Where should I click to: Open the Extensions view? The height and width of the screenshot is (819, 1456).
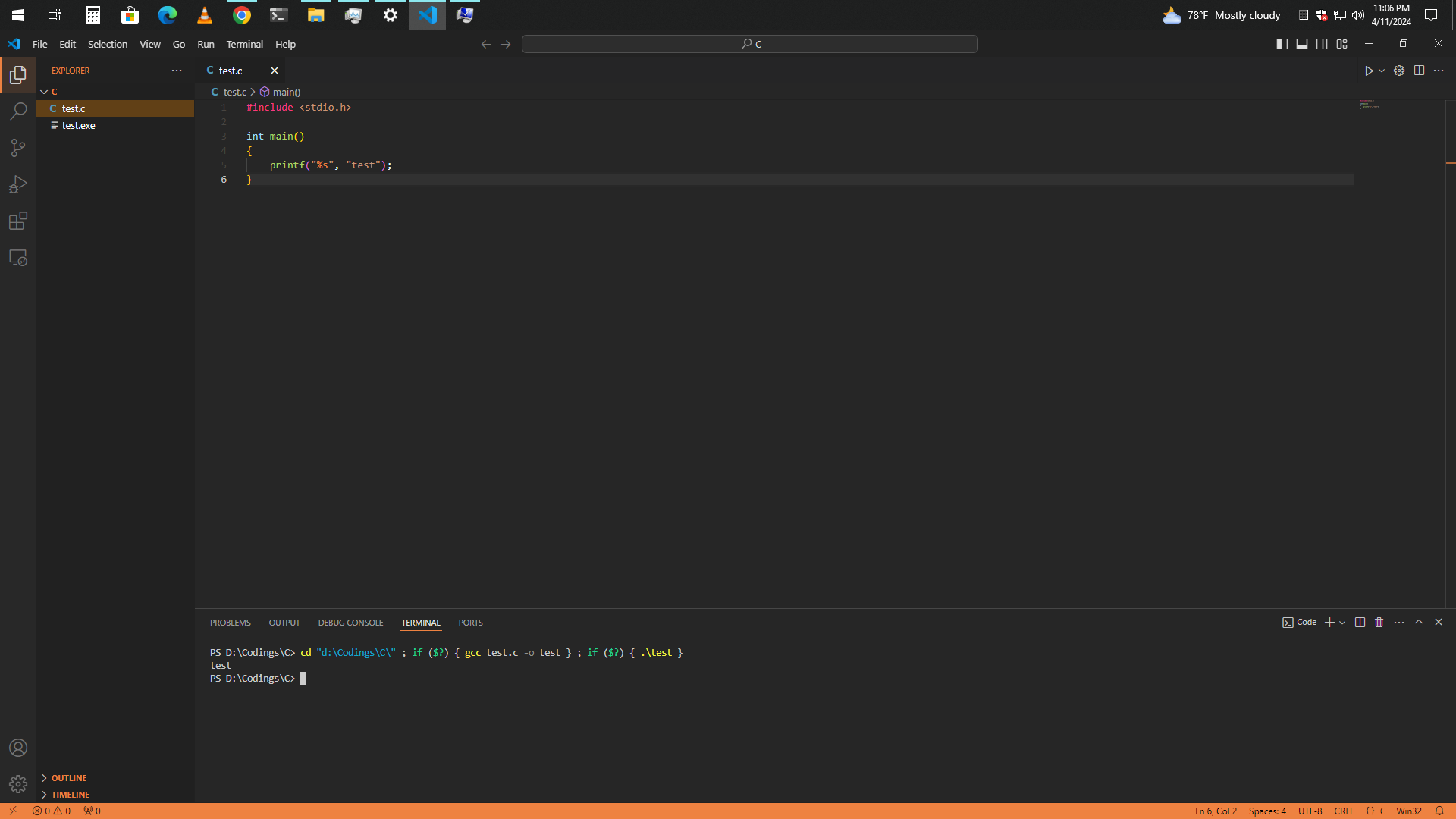pyautogui.click(x=18, y=221)
